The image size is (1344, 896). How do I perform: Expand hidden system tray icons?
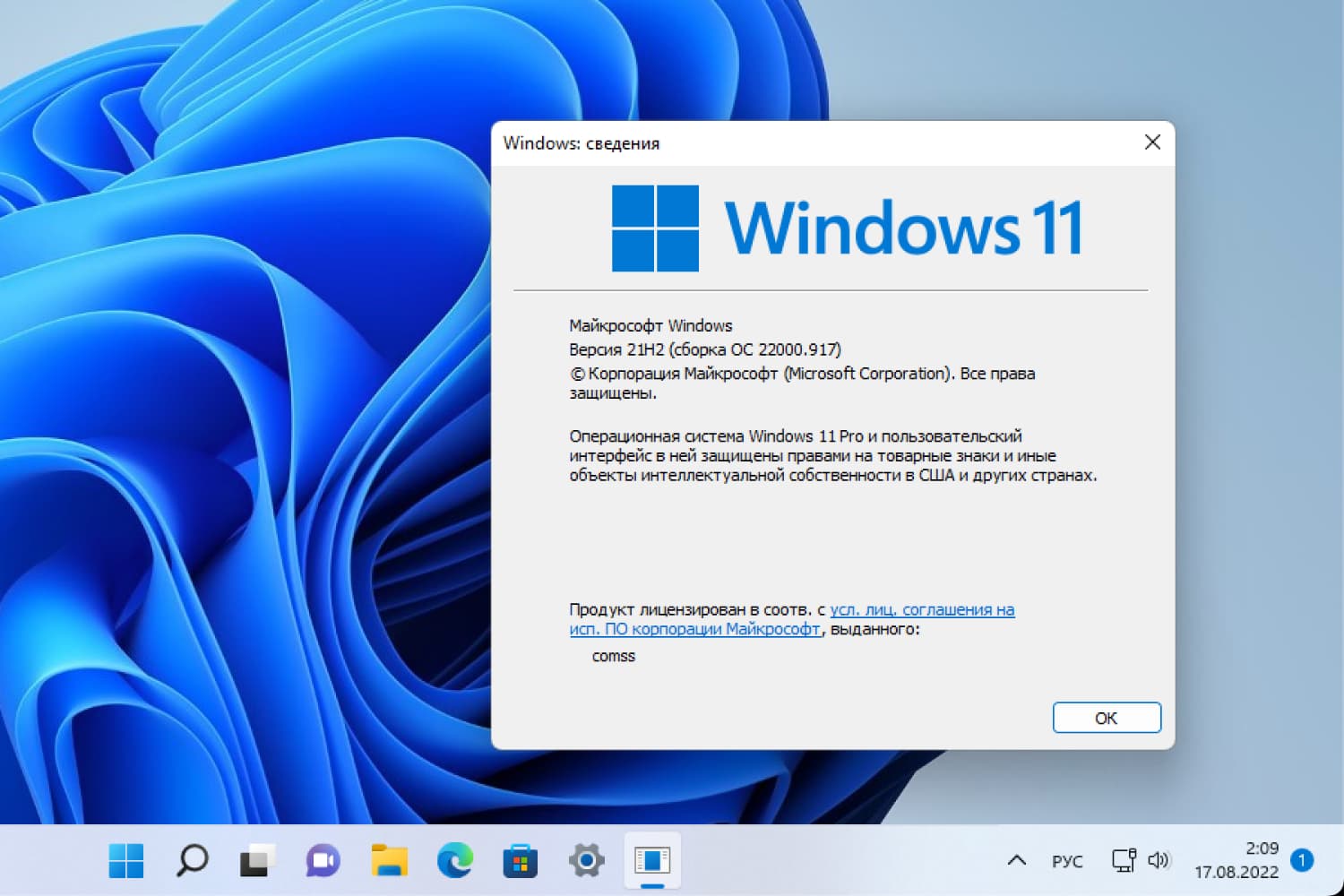pos(1017,860)
